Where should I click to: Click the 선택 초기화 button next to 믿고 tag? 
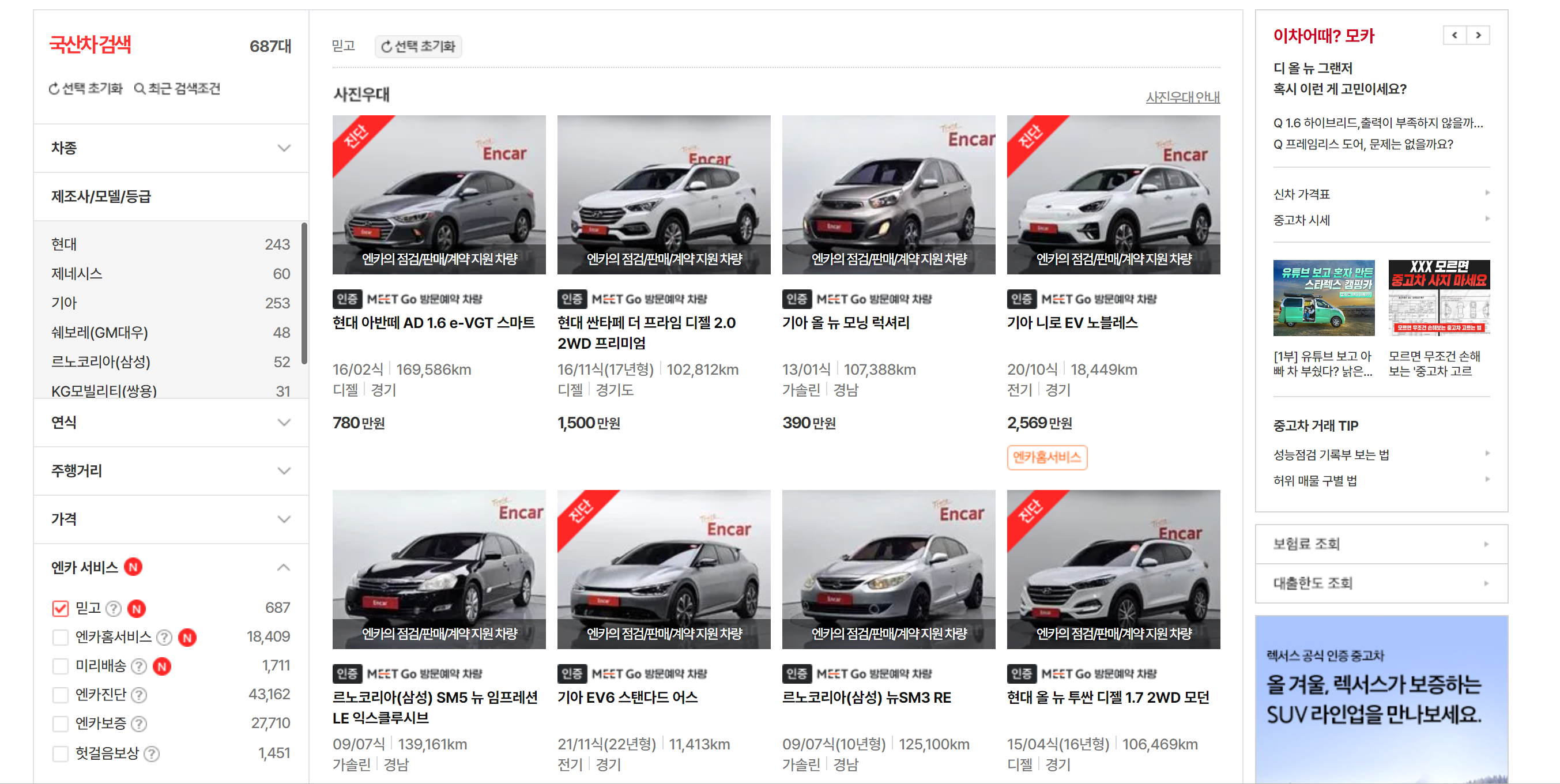click(x=418, y=47)
